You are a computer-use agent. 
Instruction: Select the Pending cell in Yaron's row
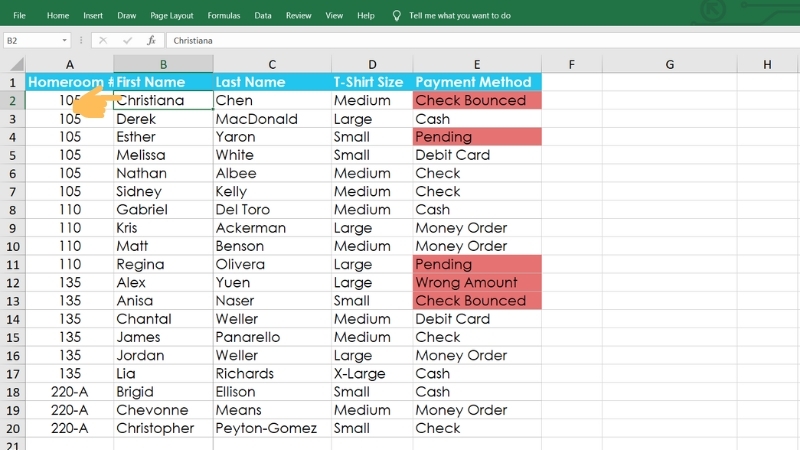coord(477,137)
